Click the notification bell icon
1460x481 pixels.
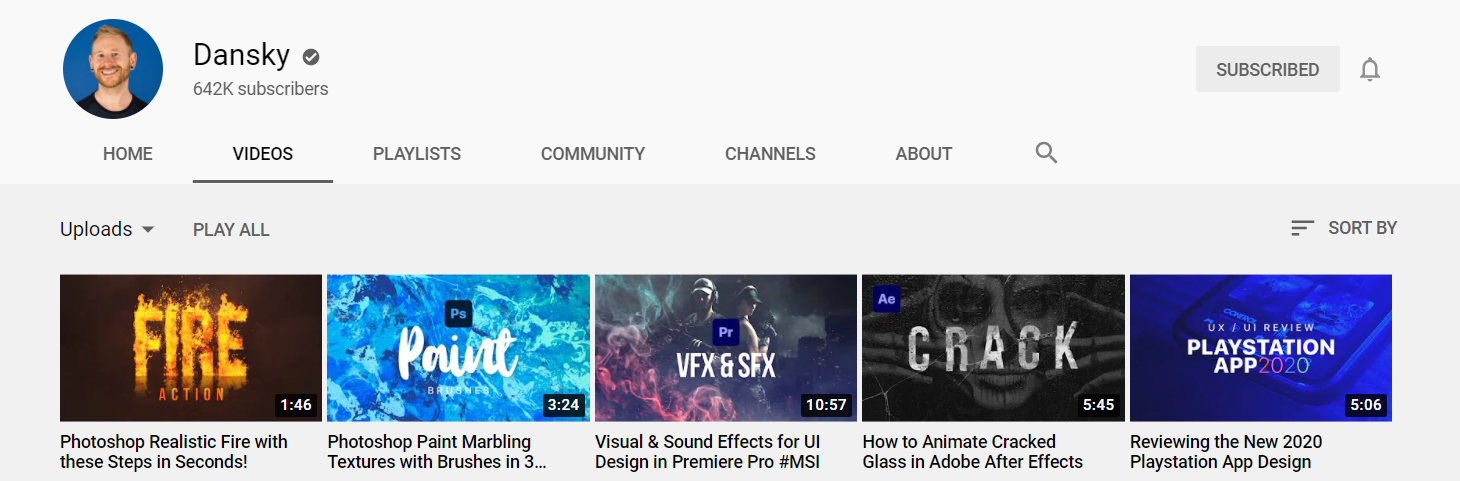click(1370, 70)
